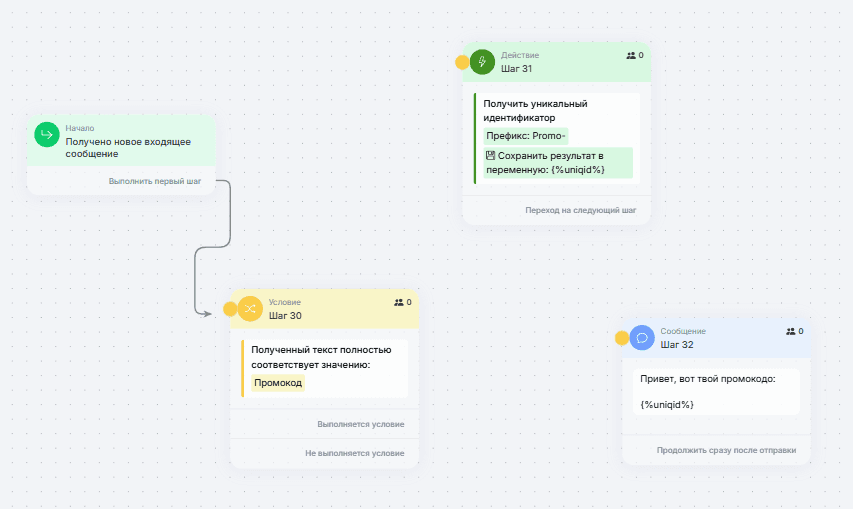The width and height of the screenshot is (853, 509).
Task: Click the blue message bubble icon
Action: (642, 338)
